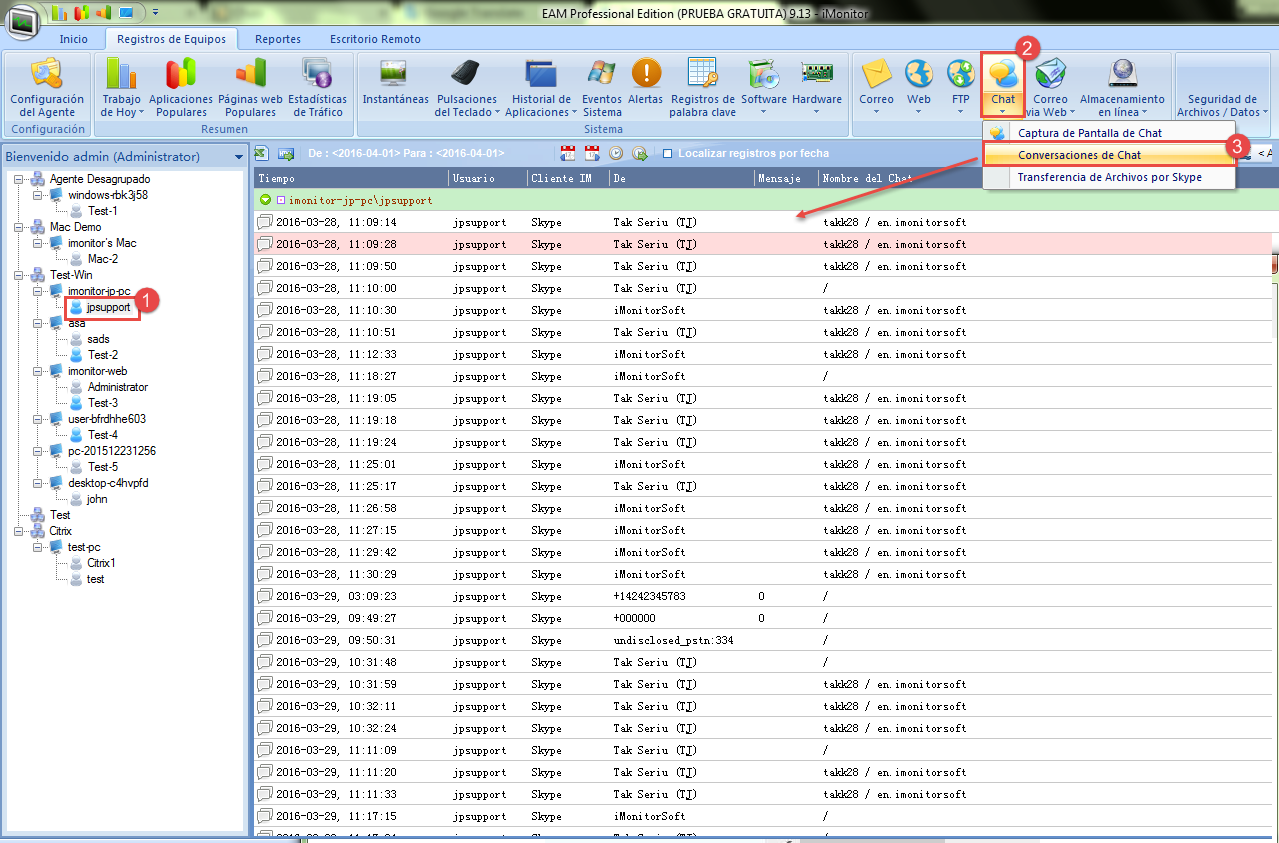This screenshot has width=1279, height=843.
Task: Select the Administrator user under imonitor-web
Action: point(118,387)
